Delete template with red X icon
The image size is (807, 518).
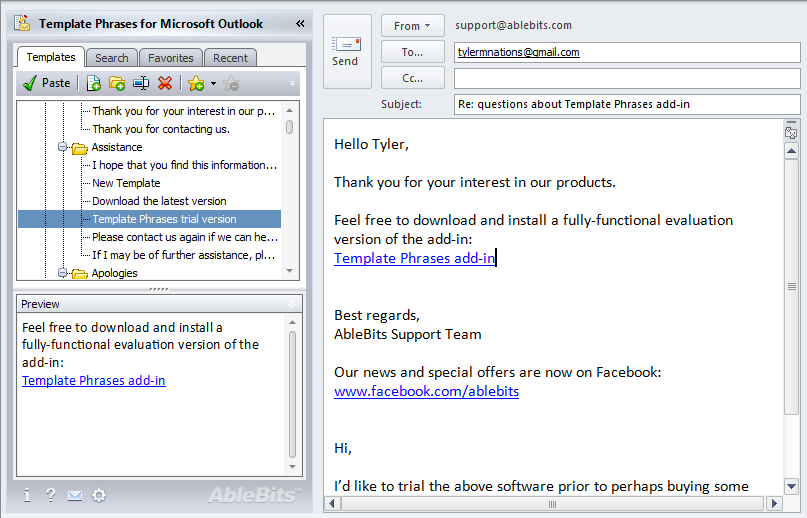pyautogui.click(x=165, y=83)
